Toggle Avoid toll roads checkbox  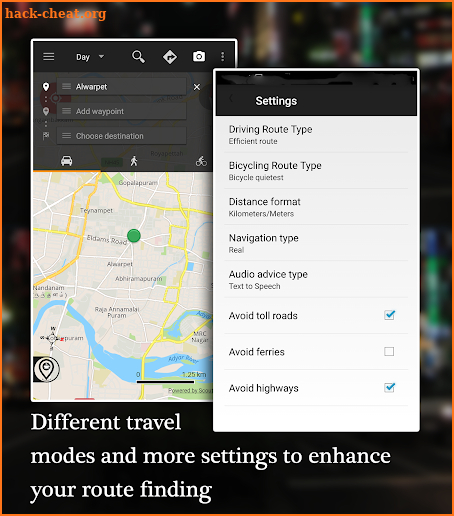(389, 315)
